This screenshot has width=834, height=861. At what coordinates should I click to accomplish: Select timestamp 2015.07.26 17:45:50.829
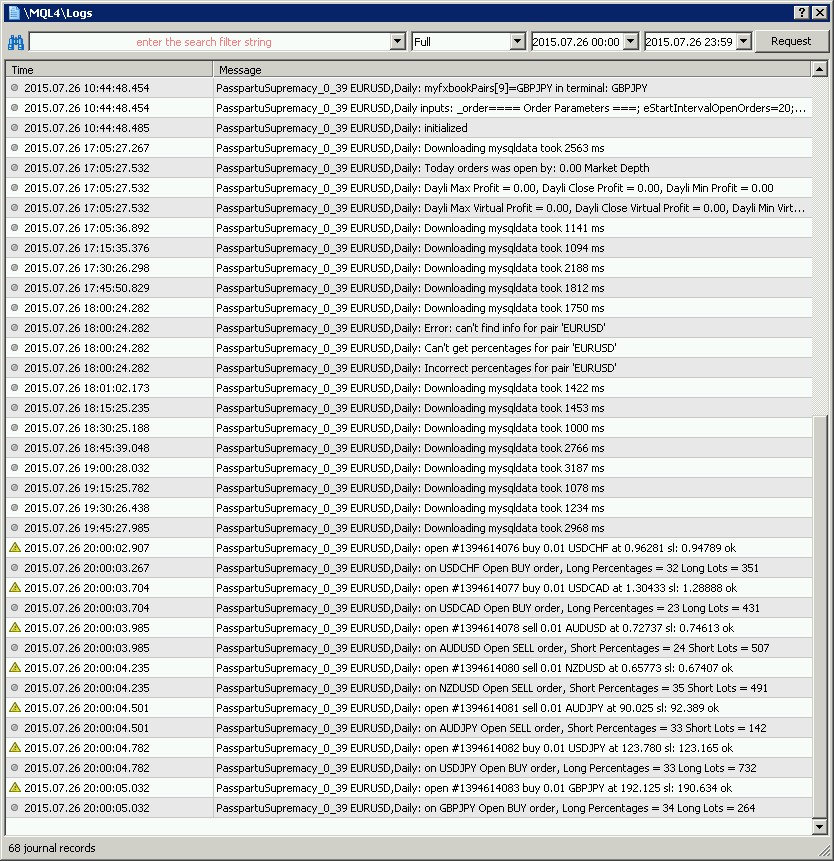(87, 288)
